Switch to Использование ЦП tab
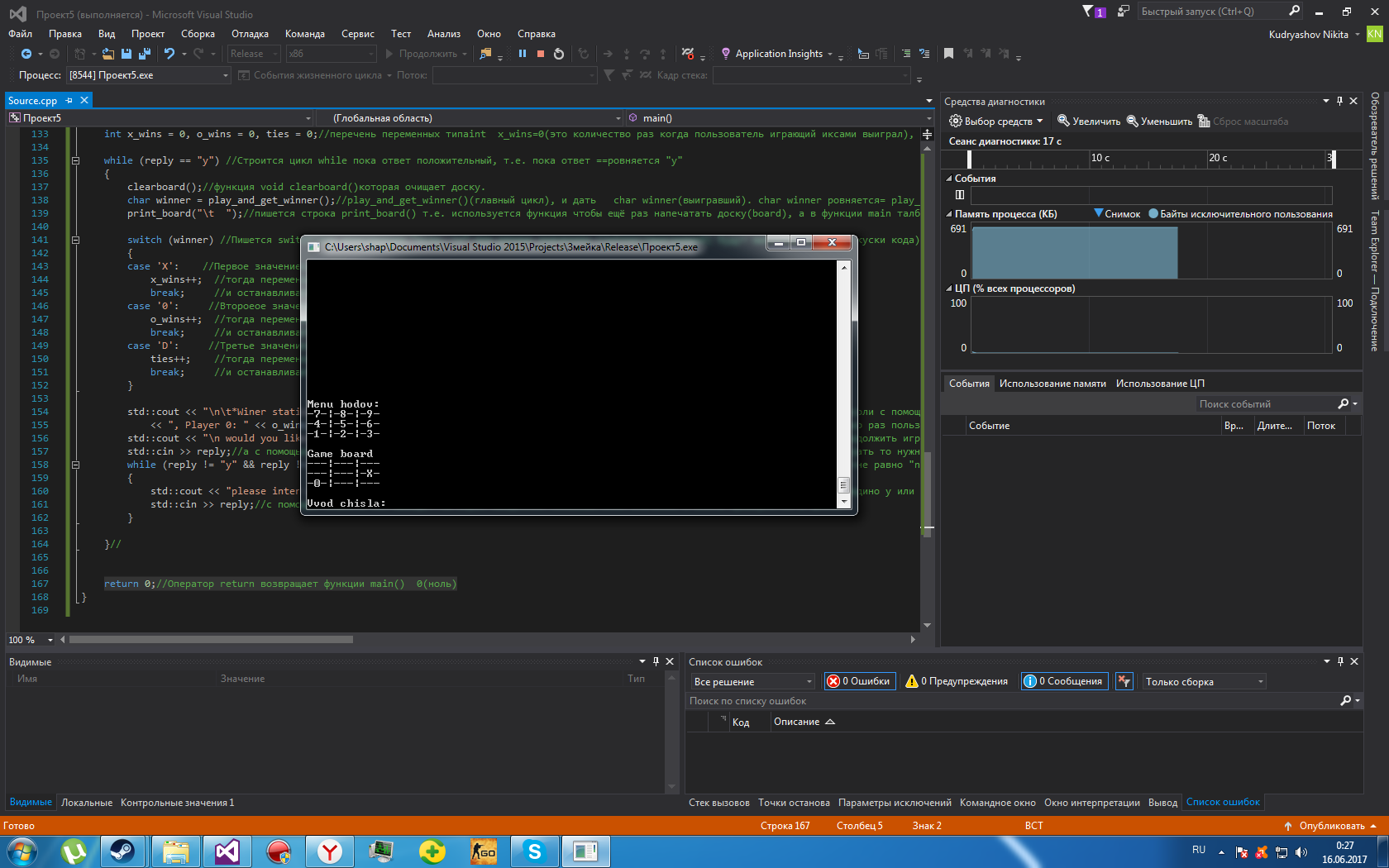 [x=1160, y=384]
